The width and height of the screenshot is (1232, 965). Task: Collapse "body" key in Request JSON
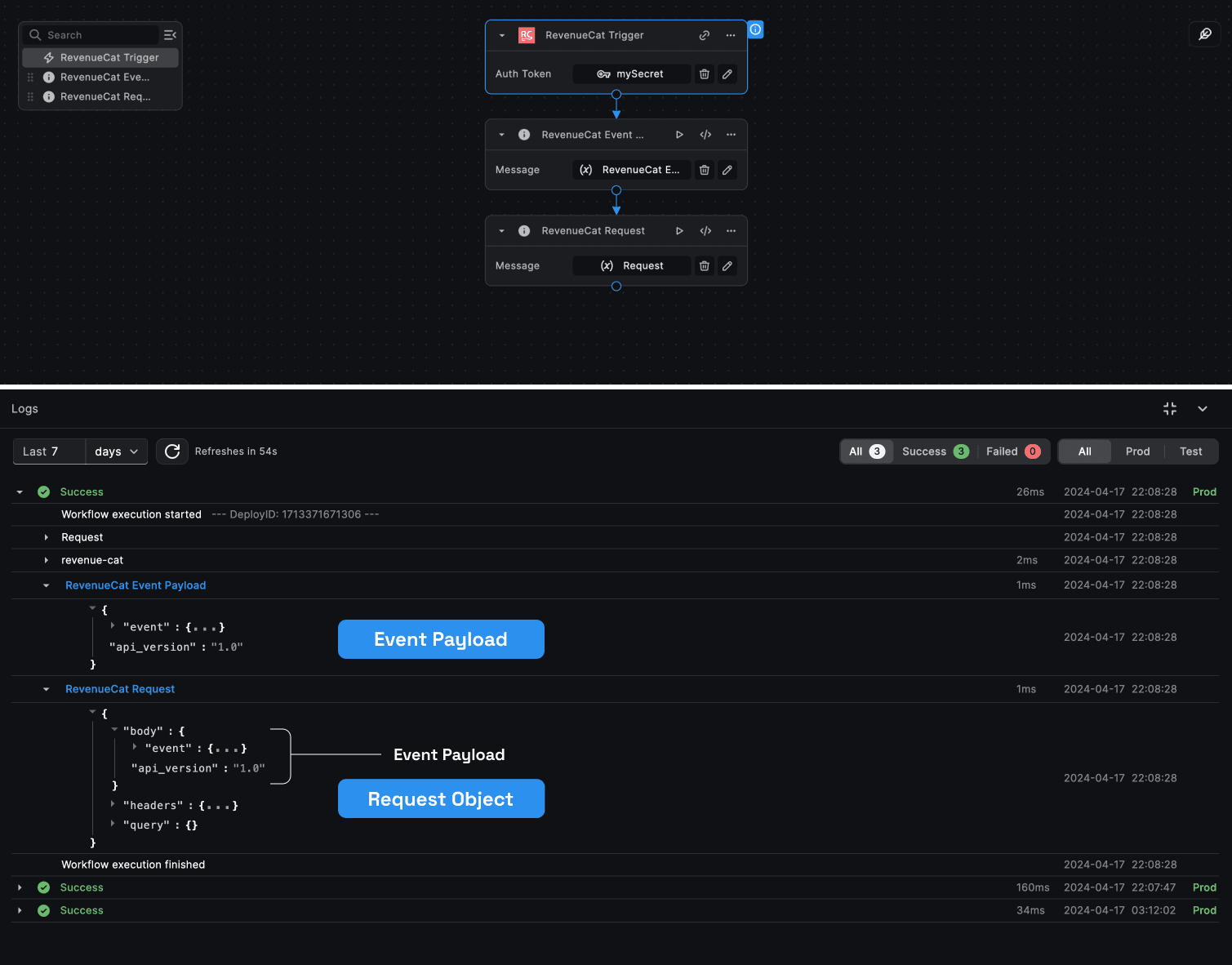(114, 730)
